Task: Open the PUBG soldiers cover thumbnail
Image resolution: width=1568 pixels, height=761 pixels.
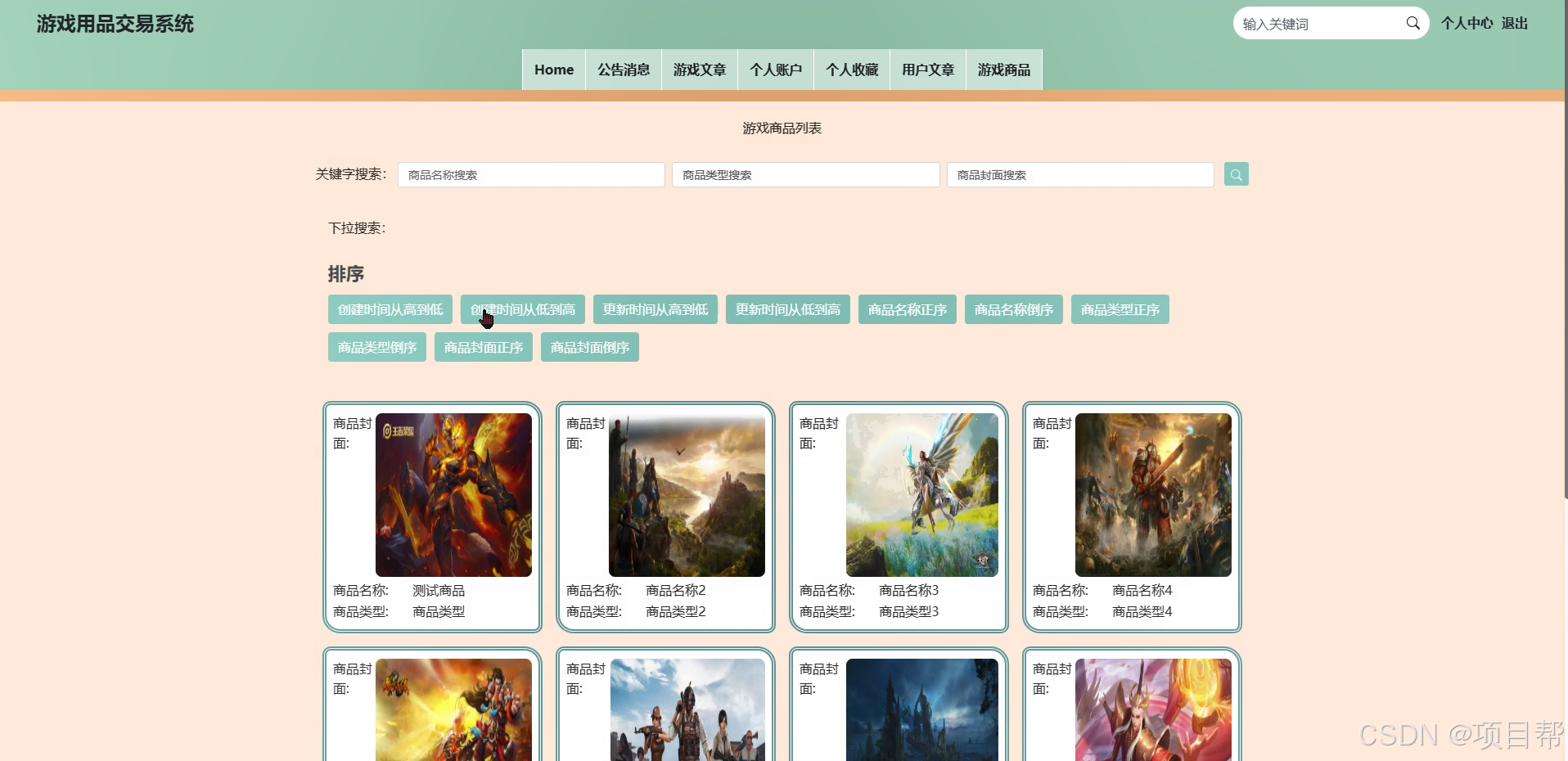Action: point(687,709)
